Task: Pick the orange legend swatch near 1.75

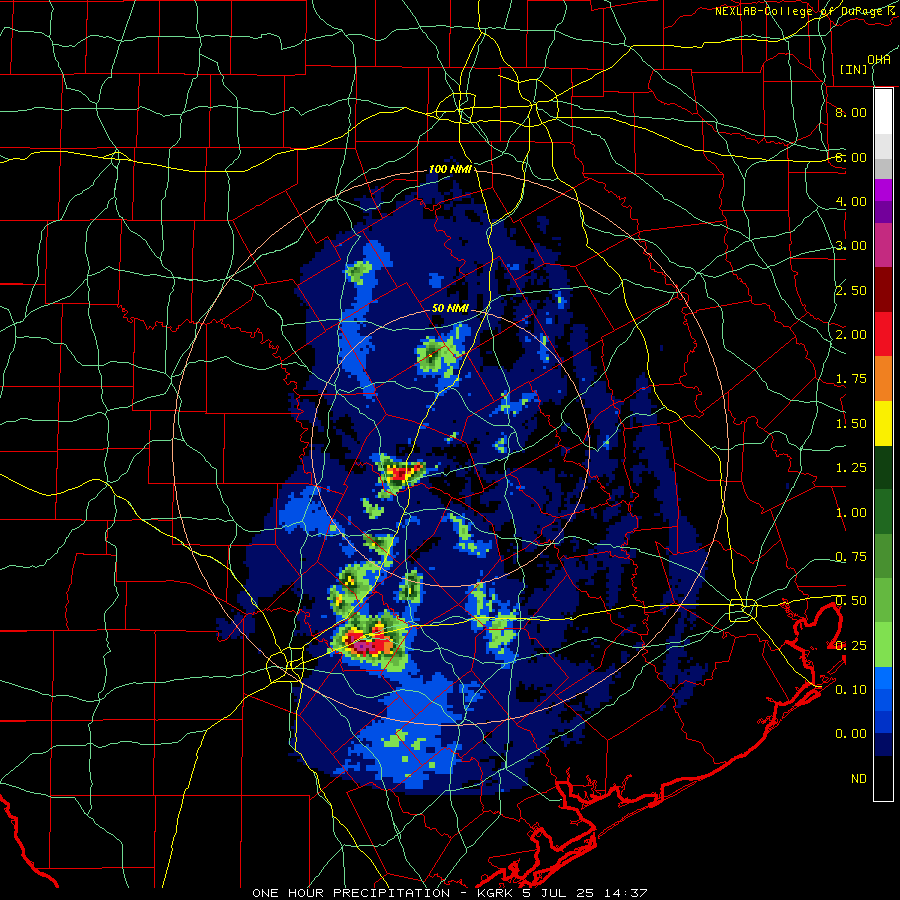Action: (x=883, y=379)
